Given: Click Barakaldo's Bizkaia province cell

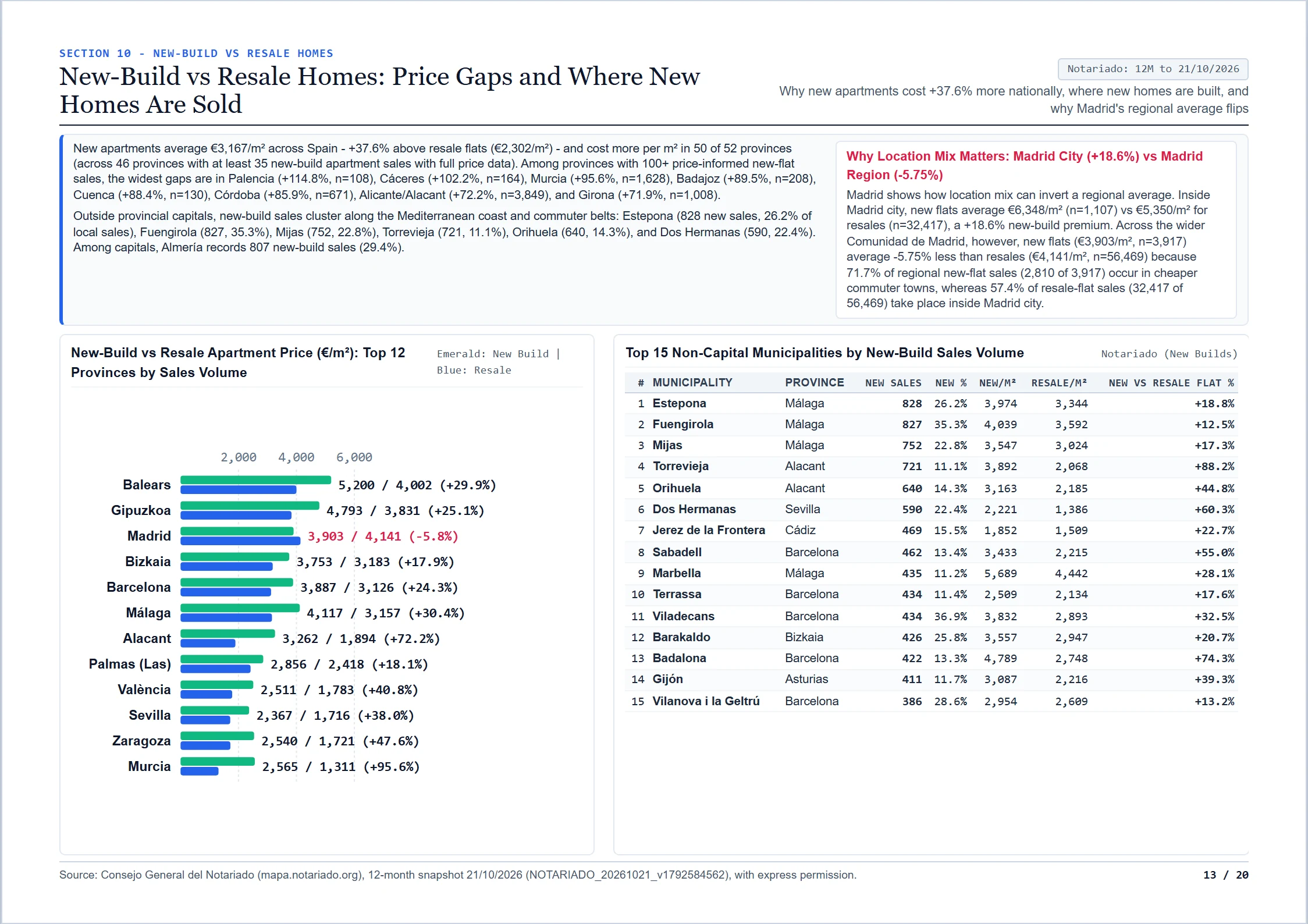Looking at the screenshot, I should (804, 637).
